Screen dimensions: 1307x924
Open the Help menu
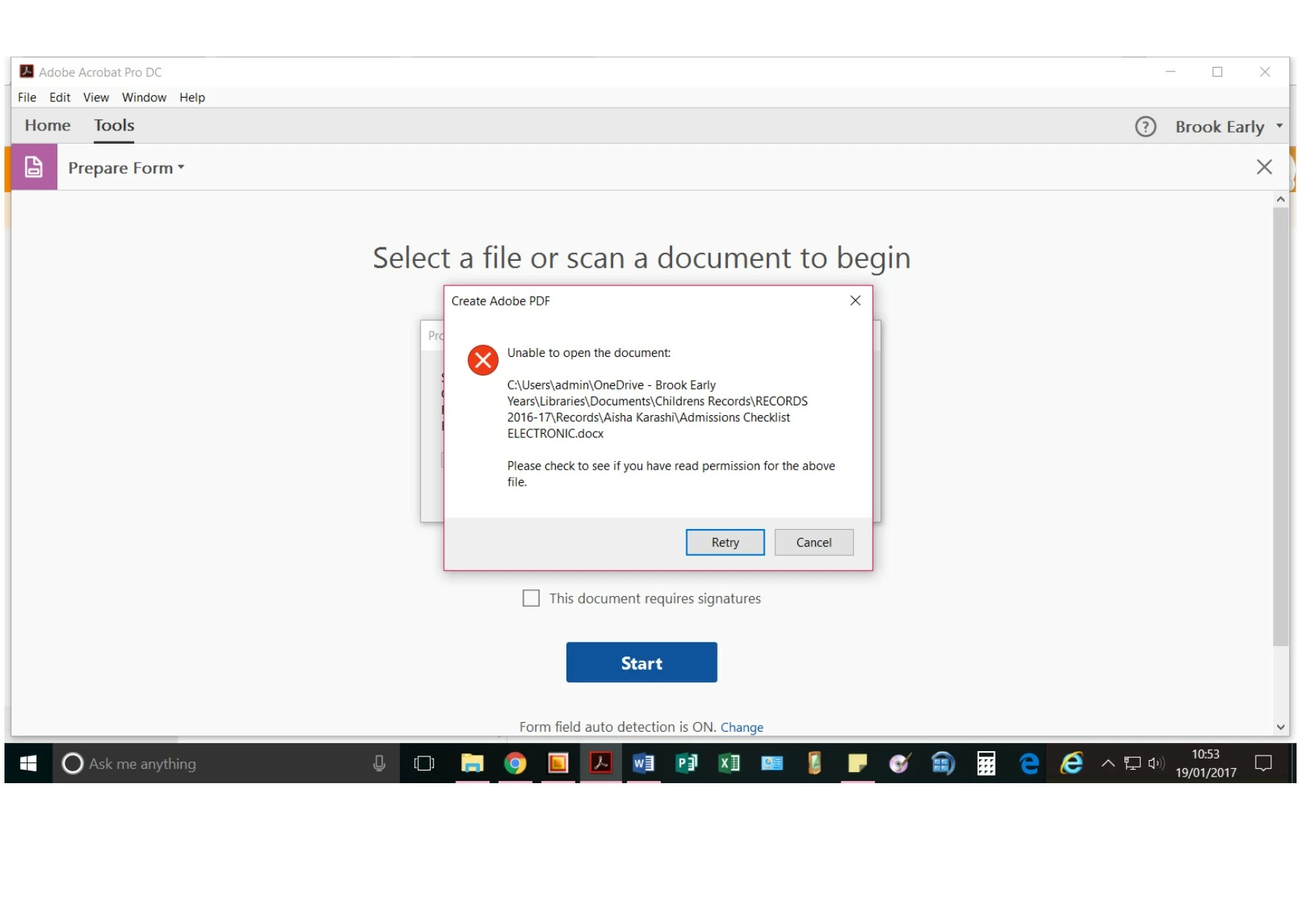(192, 98)
